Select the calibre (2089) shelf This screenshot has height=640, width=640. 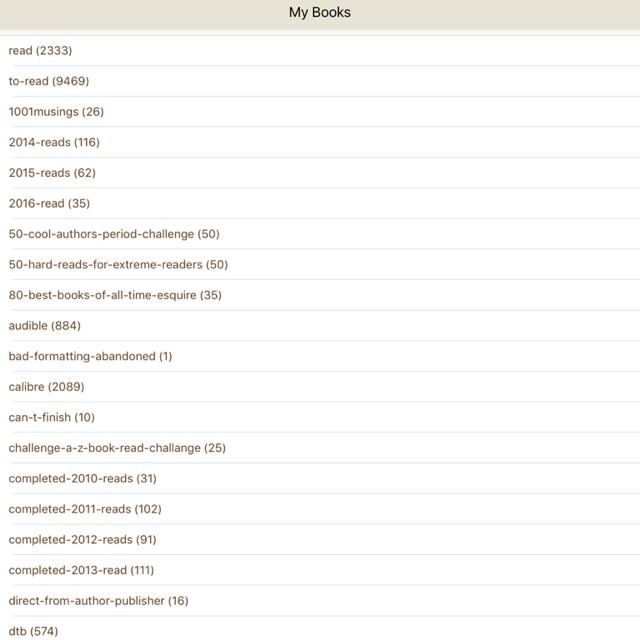click(x=46, y=387)
